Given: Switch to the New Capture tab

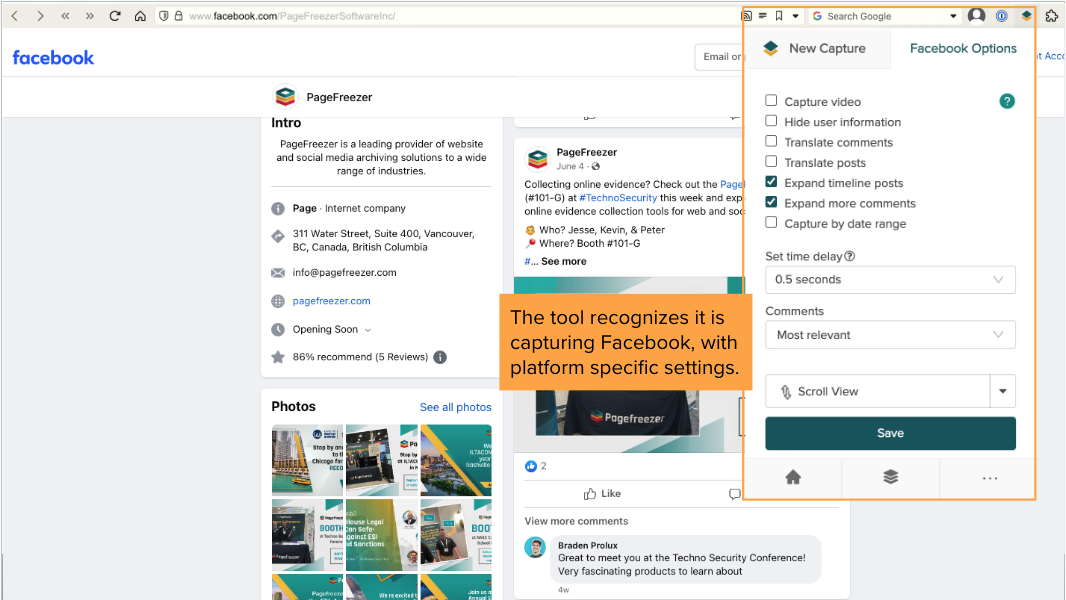Looking at the screenshot, I should tap(817, 48).
